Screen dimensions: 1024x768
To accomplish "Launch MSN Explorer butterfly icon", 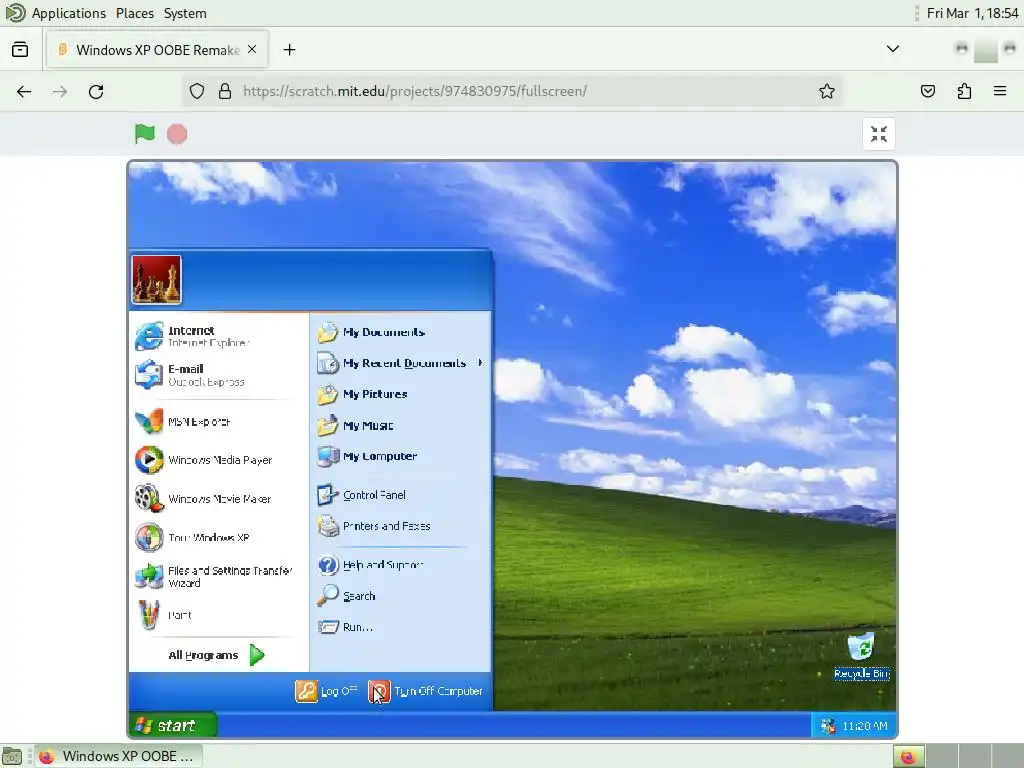I will point(149,421).
